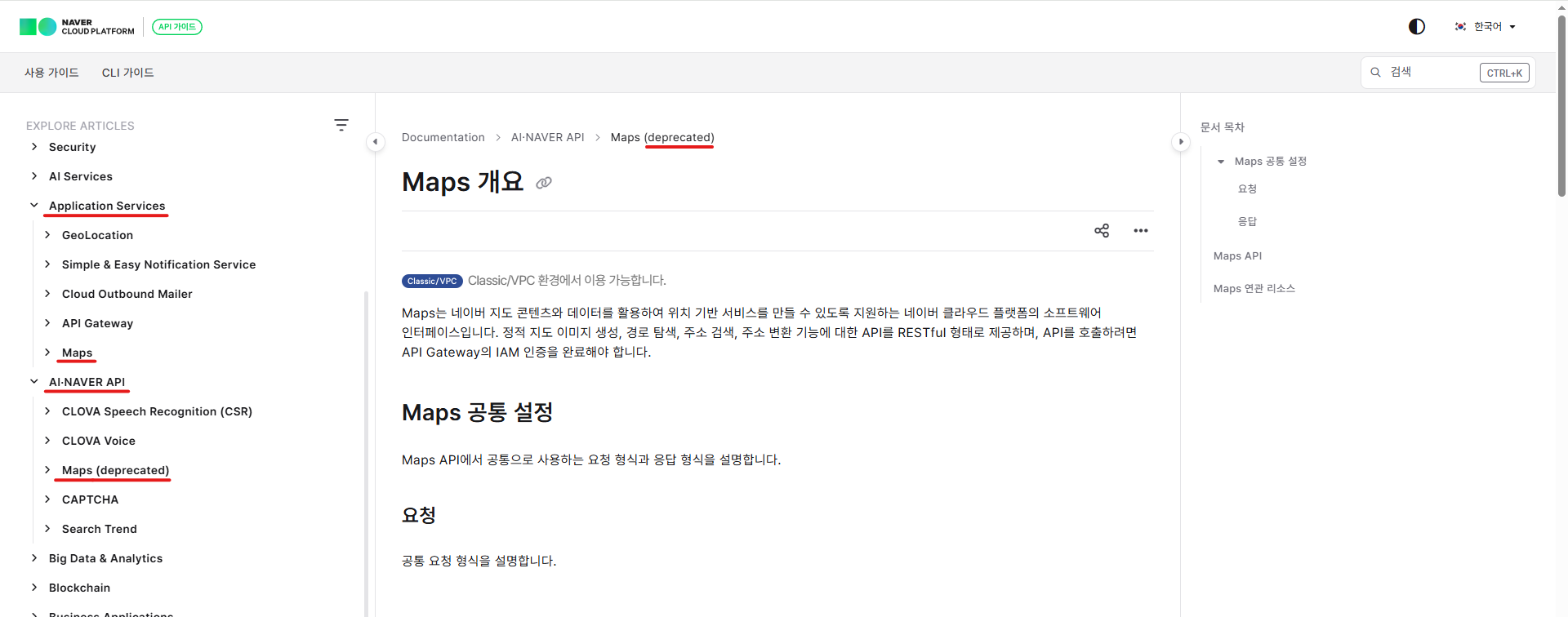Viewport: 1568px width, 617px height.
Task: Open GeoLocation tree item
Action: coord(97,235)
